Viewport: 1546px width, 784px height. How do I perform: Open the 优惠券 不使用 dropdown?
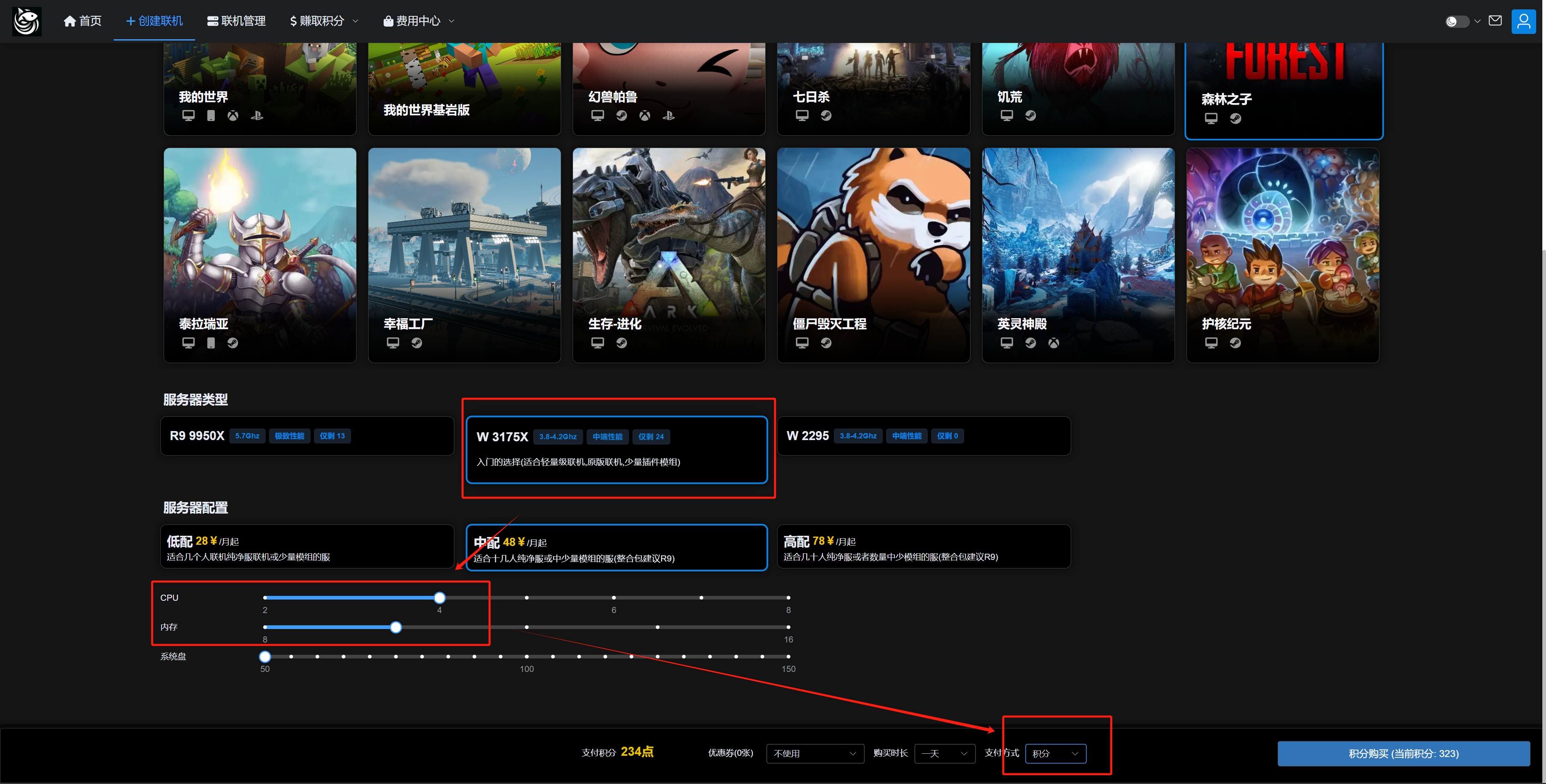tap(814, 753)
